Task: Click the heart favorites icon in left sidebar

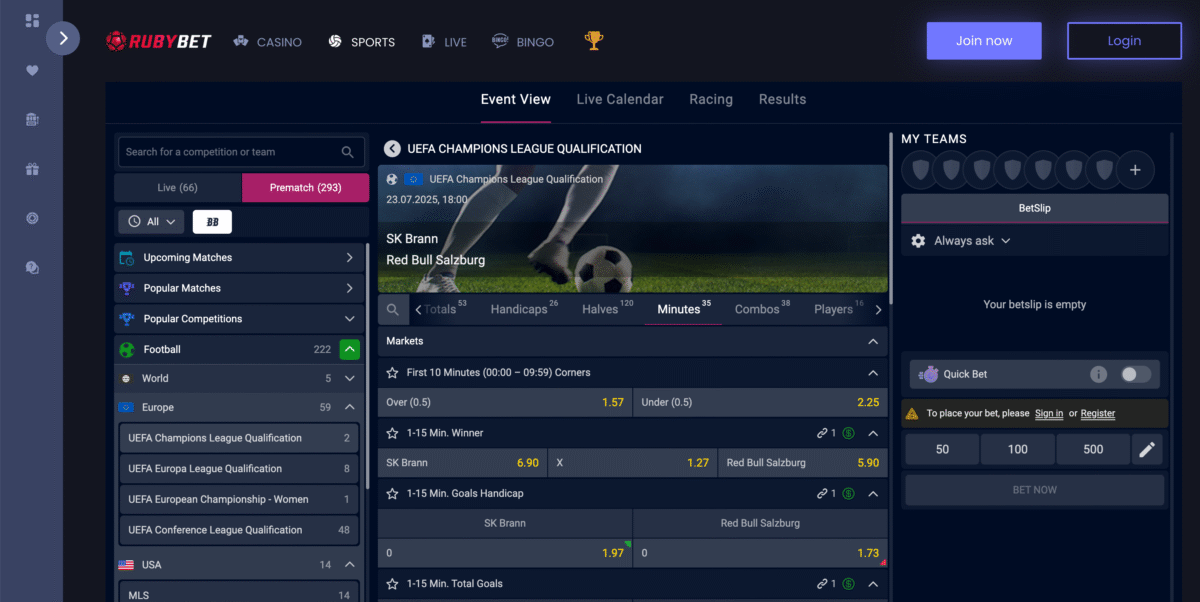Action: click(x=32, y=70)
